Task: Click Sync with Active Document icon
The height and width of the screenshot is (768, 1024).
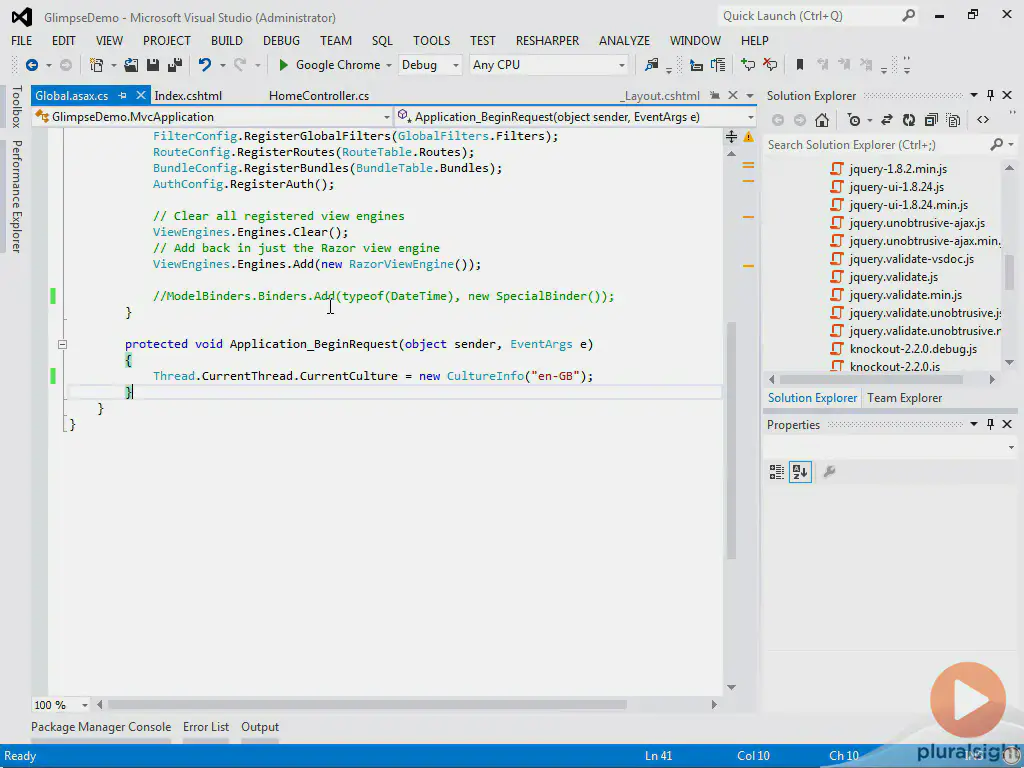Action: (x=887, y=120)
